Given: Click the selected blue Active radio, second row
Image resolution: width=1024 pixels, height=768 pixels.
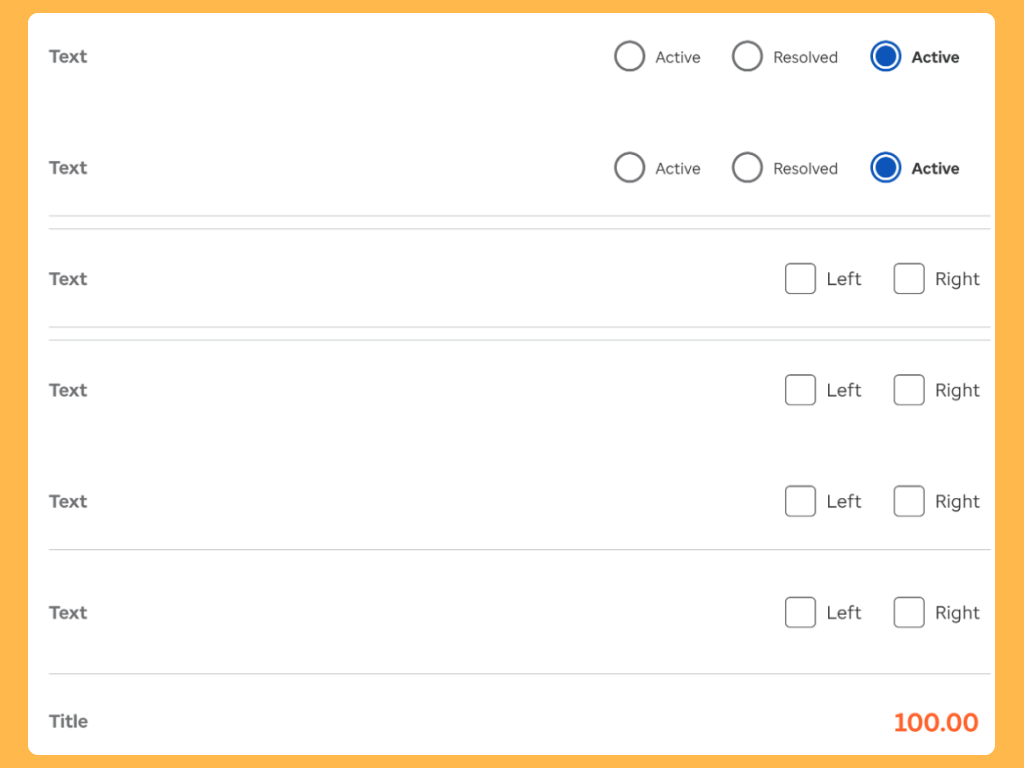Looking at the screenshot, I should tap(886, 168).
